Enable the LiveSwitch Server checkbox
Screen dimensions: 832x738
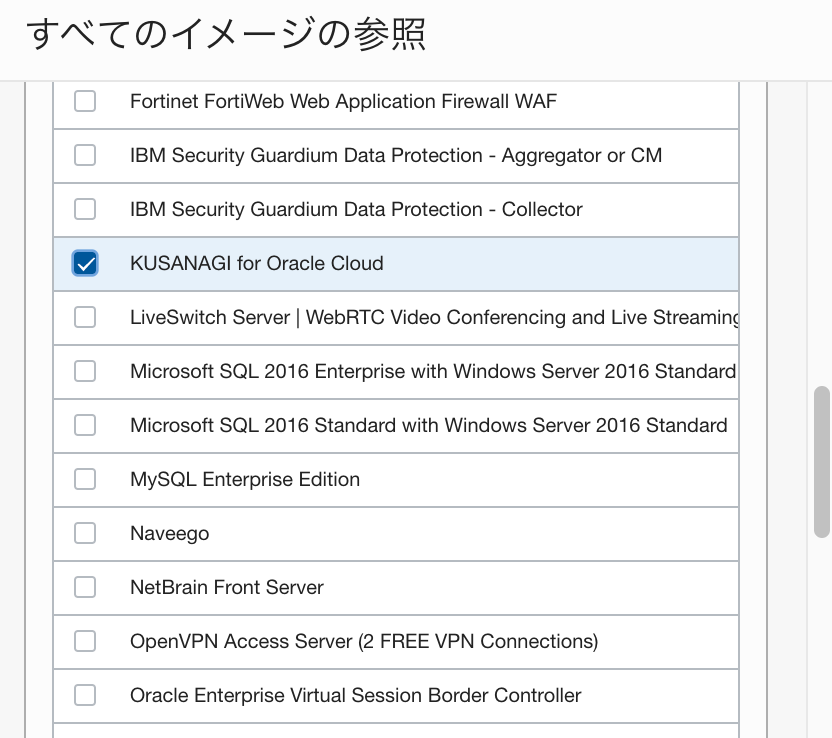pos(85,317)
